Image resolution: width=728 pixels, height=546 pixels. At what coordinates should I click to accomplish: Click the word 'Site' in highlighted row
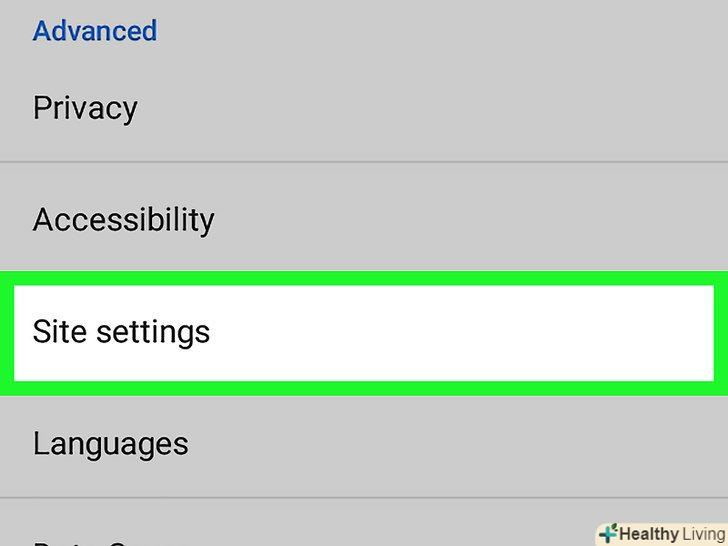click(x=59, y=332)
